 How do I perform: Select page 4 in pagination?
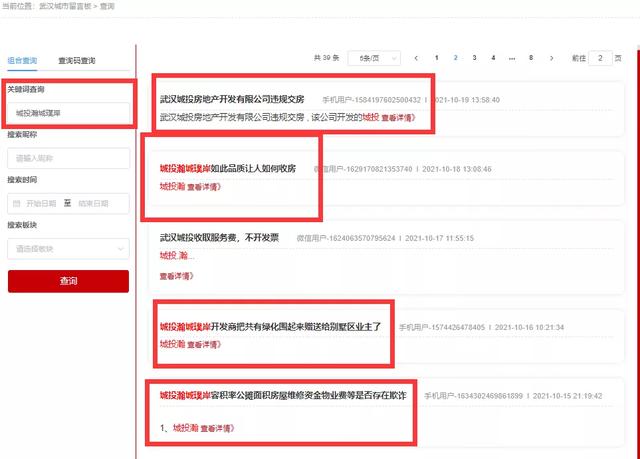493,58
